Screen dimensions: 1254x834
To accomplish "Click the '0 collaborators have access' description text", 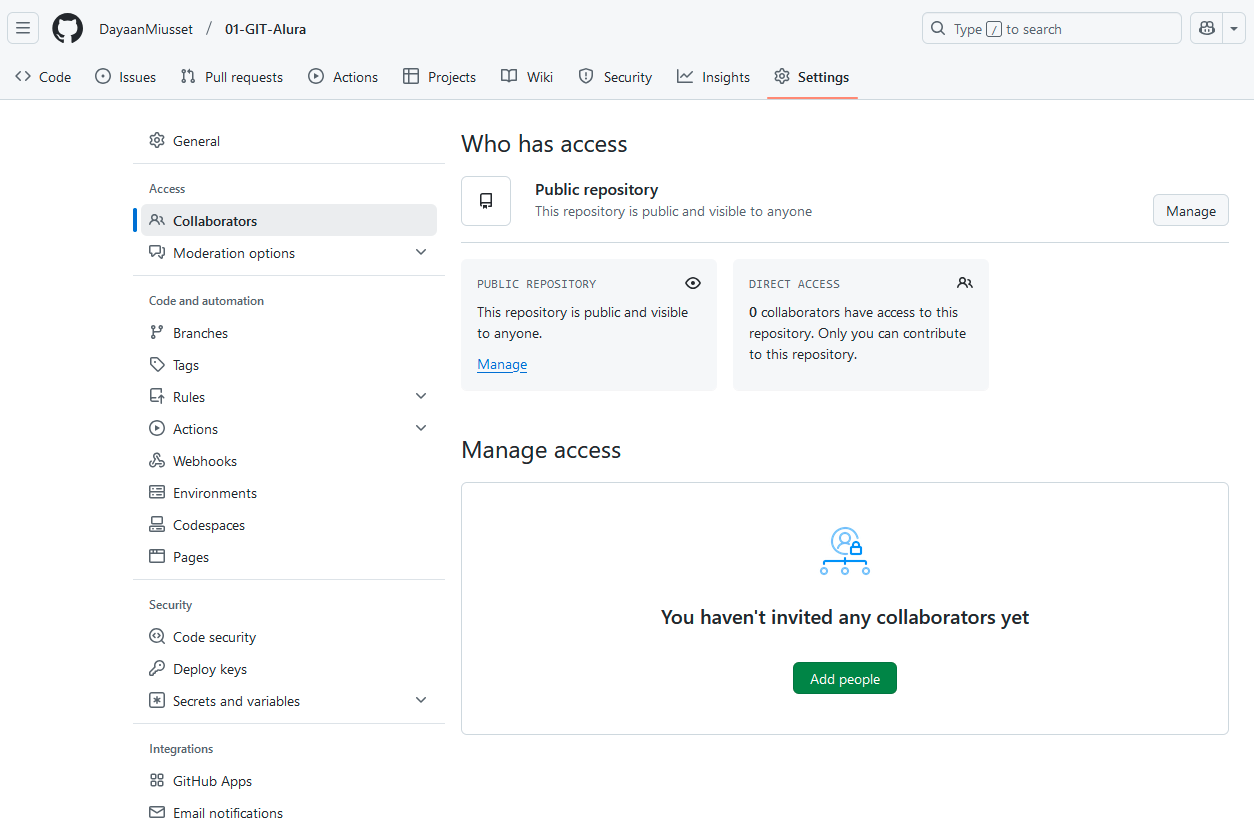I will (857, 333).
